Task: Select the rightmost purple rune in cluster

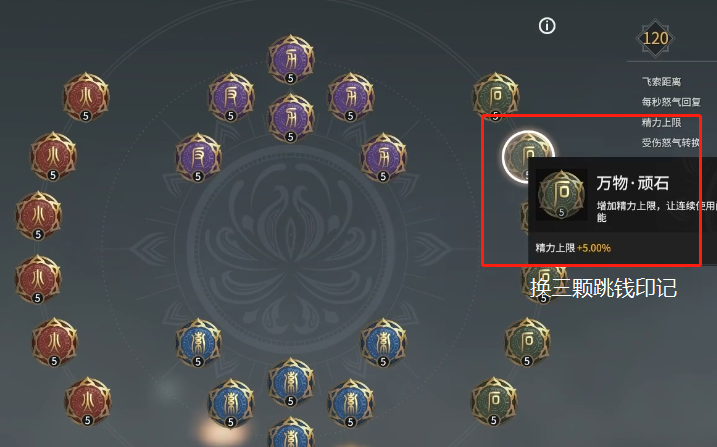Action: [x=383, y=157]
